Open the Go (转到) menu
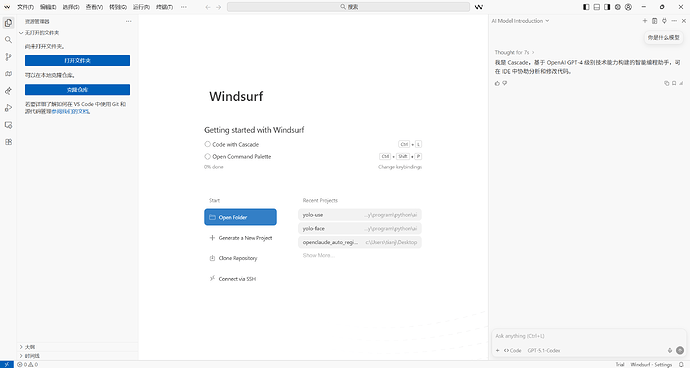Image resolution: width=690 pixels, height=368 pixels. click(118, 7)
